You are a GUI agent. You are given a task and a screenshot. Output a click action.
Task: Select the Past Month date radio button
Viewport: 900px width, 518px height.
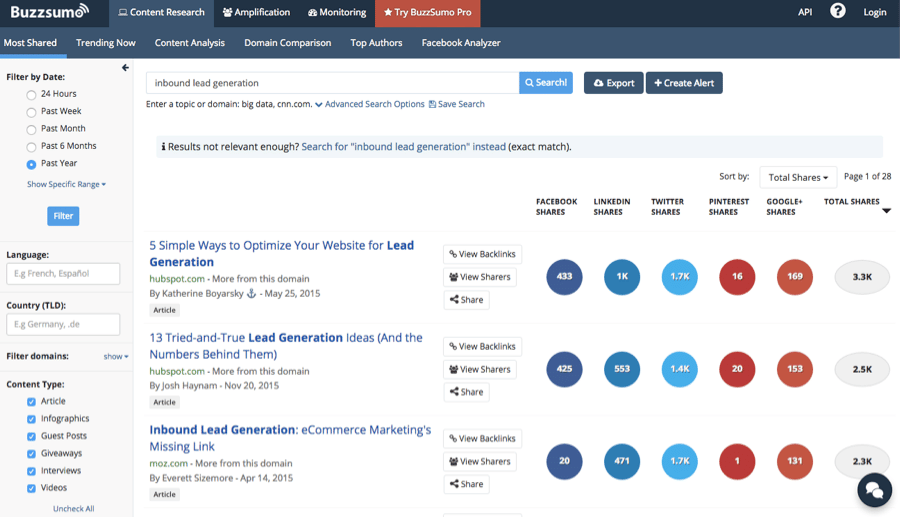point(32,129)
